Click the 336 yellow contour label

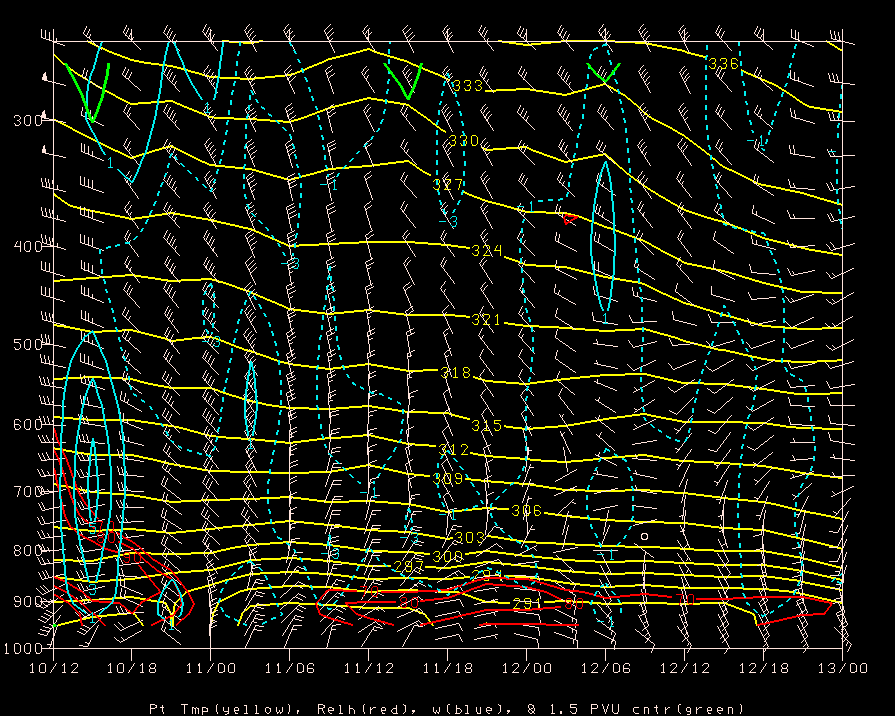pyautogui.click(x=722, y=63)
